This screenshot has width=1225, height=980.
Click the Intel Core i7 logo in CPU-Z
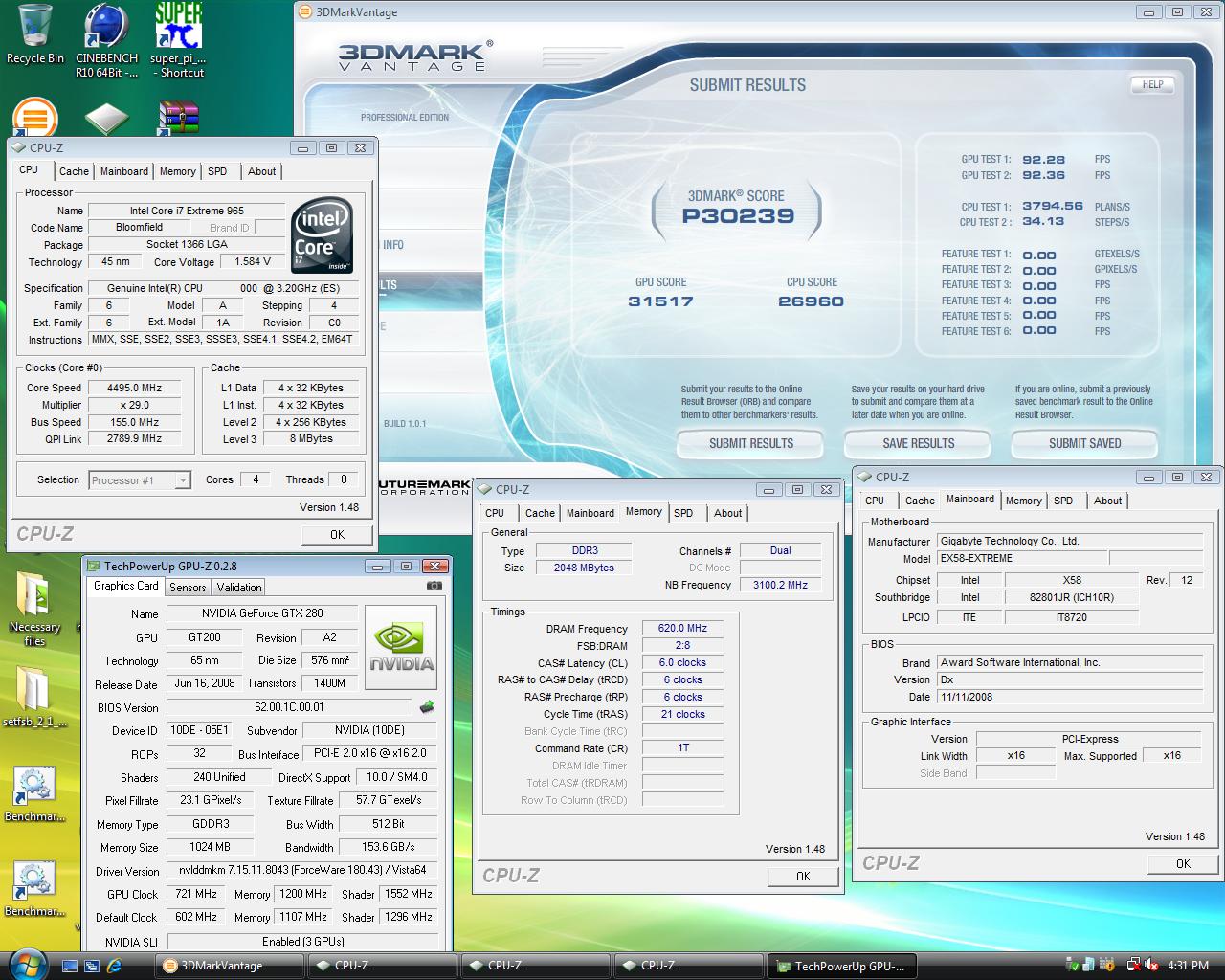point(322,235)
